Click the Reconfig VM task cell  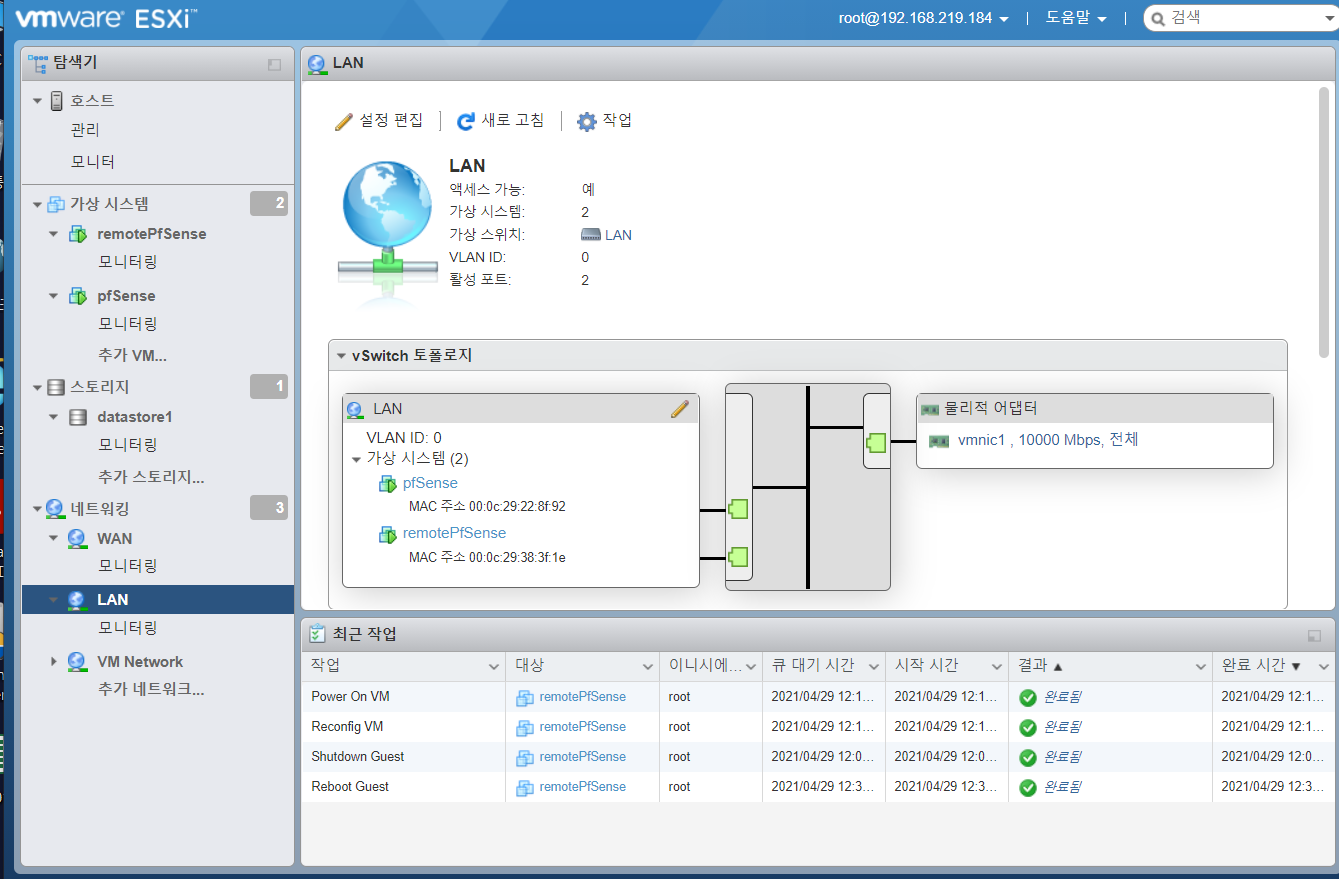point(403,727)
